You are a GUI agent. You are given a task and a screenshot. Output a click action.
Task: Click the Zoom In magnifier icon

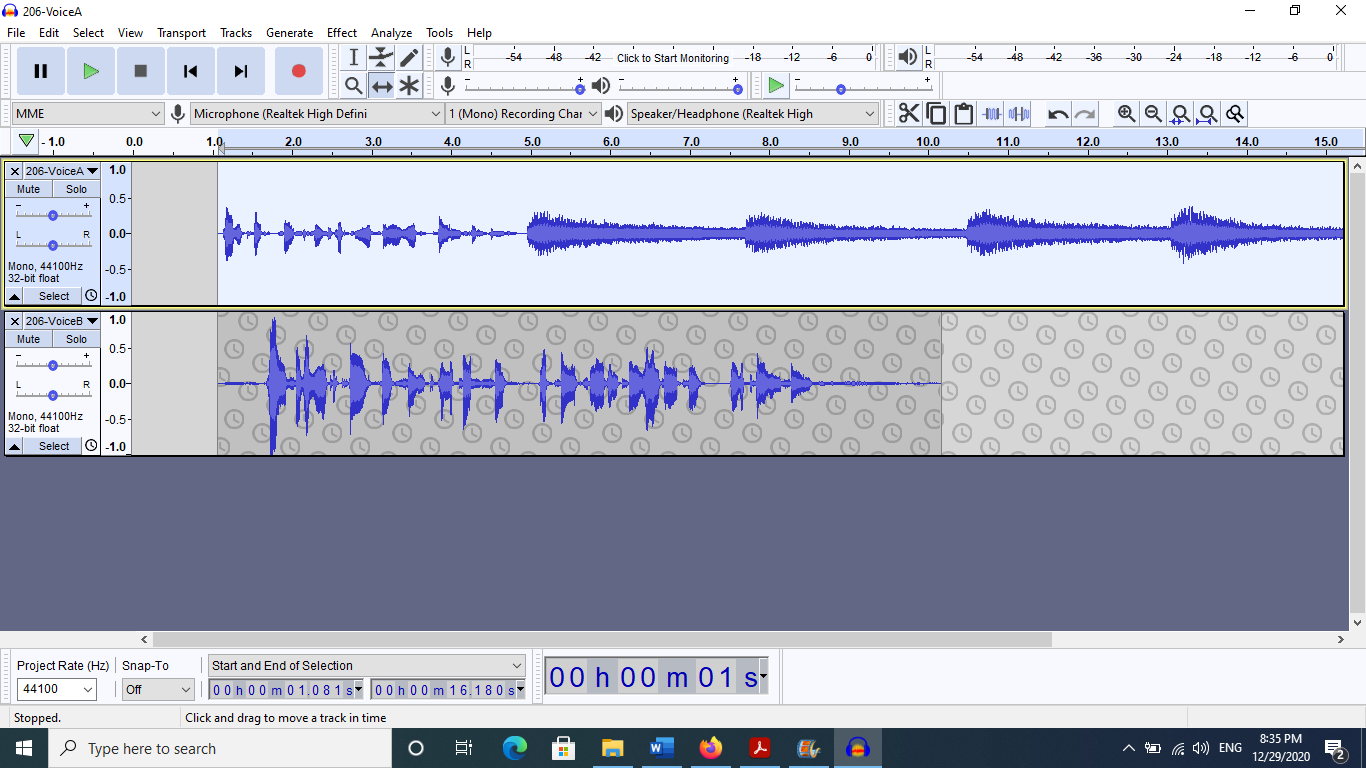click(x=1126, y=114)
